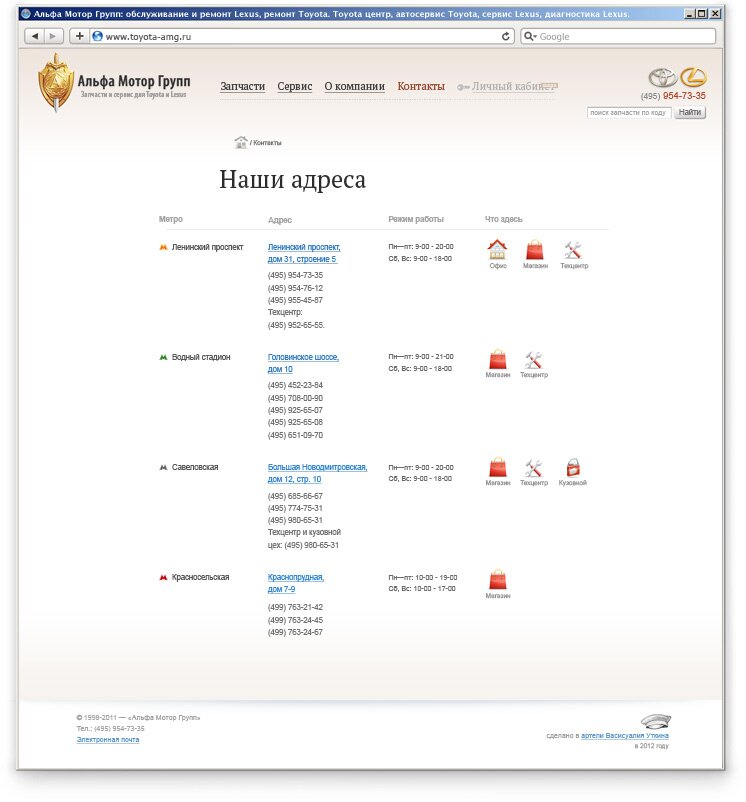Reload the page with the refresh icon
The width and height of the screenshot is (746, 802).
(505, 36)
